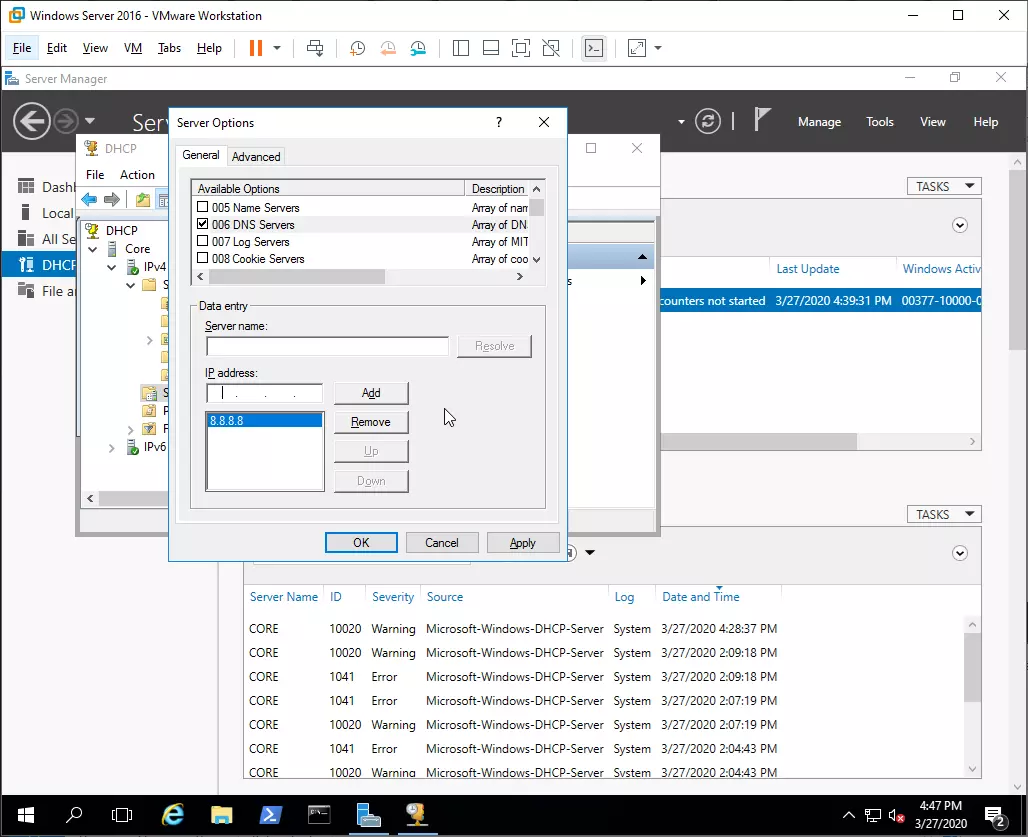Screen dimensions: 1028x837
Task: Click the DHCP console back arrow
Action: point(89,199)
